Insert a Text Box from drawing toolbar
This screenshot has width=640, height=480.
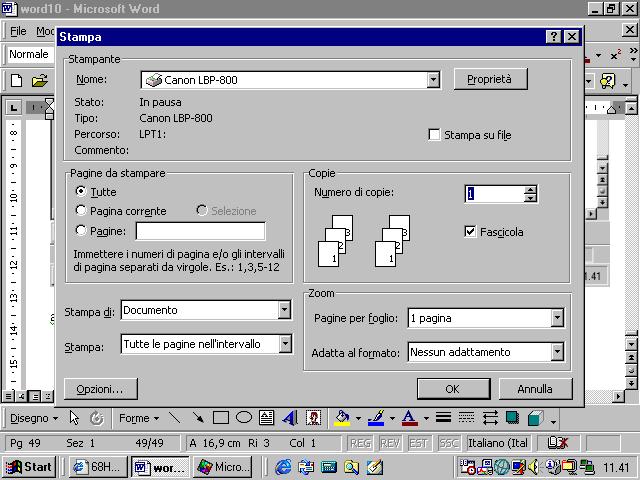(x=267, y=418)
